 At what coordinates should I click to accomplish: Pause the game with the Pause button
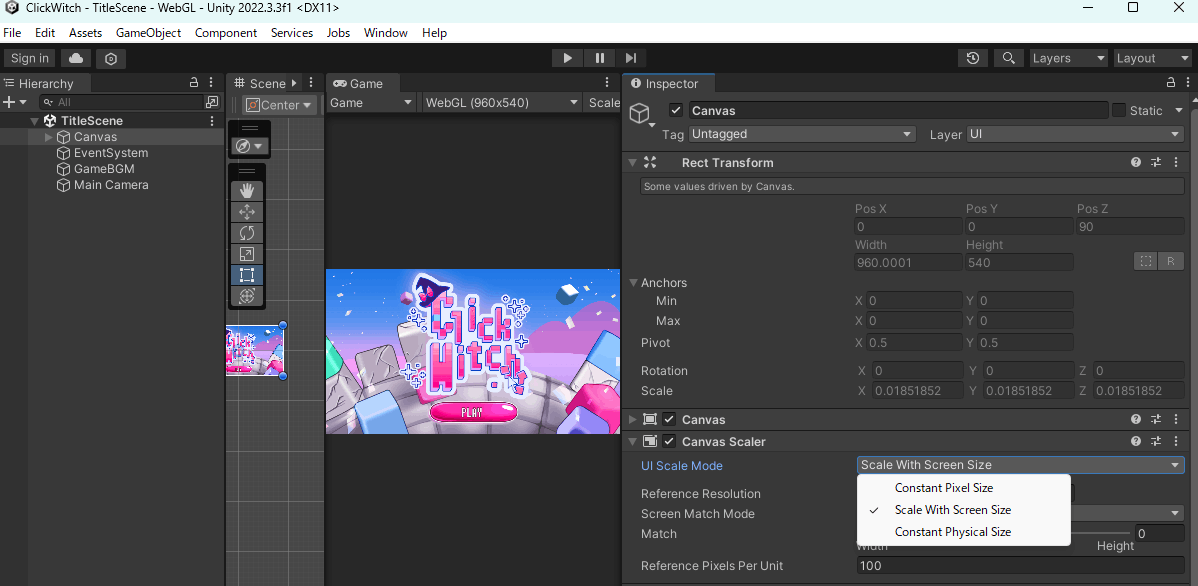600,58
